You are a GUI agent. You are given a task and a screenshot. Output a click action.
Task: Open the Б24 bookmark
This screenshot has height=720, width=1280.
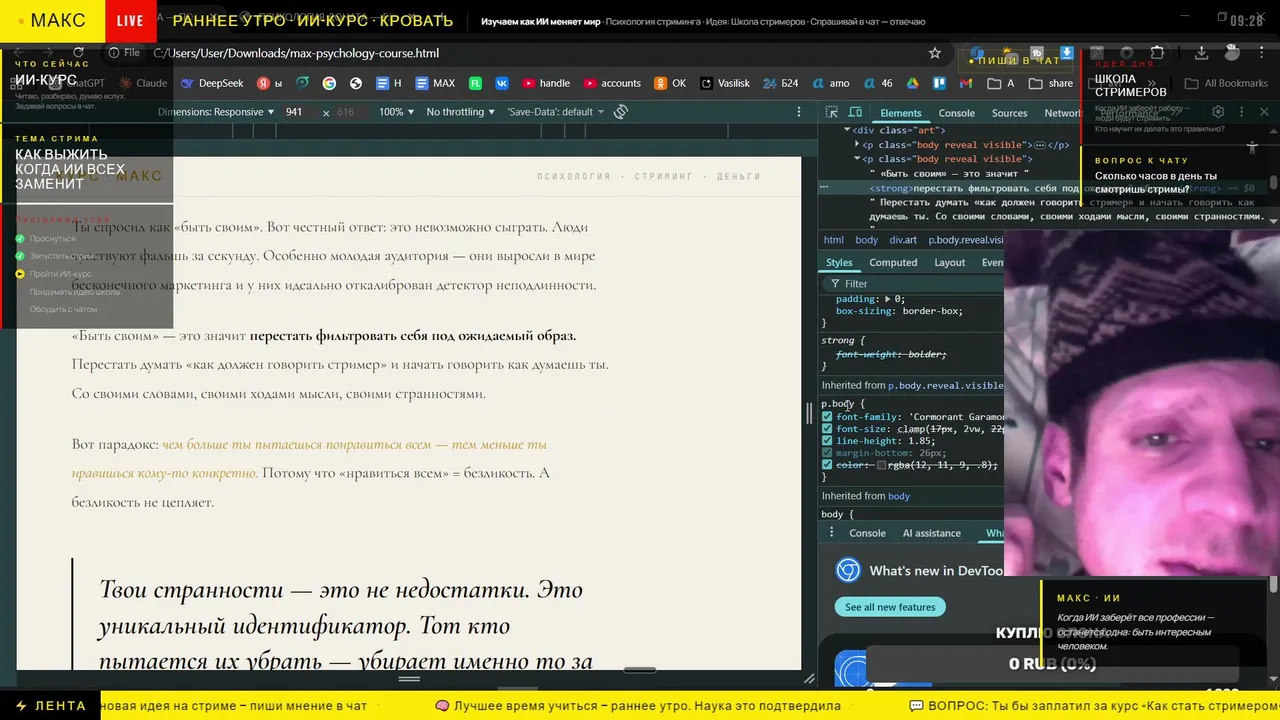click(780, 83)
